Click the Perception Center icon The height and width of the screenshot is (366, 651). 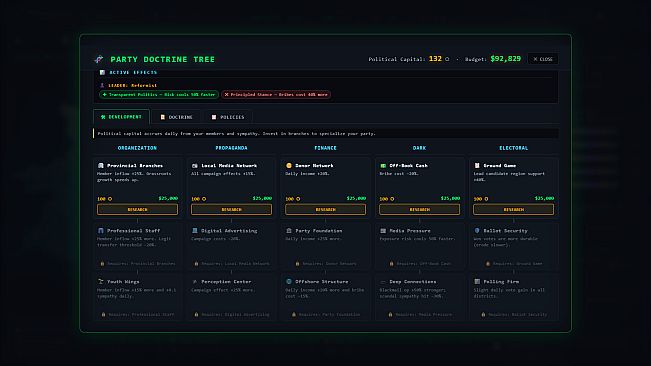195,281
